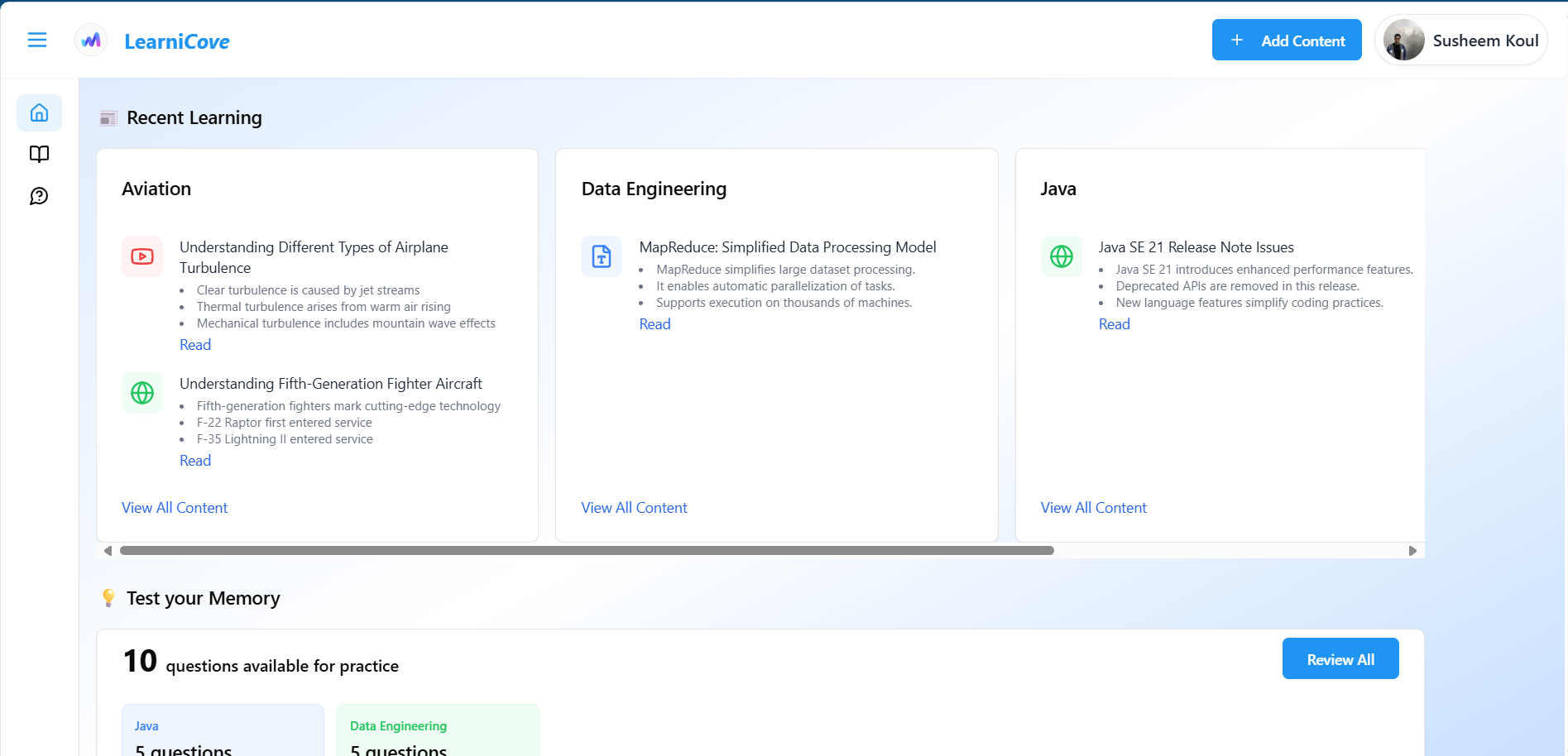1568x756 pixels.
Task: Click the Review All button
Action: click(1340, 658)
